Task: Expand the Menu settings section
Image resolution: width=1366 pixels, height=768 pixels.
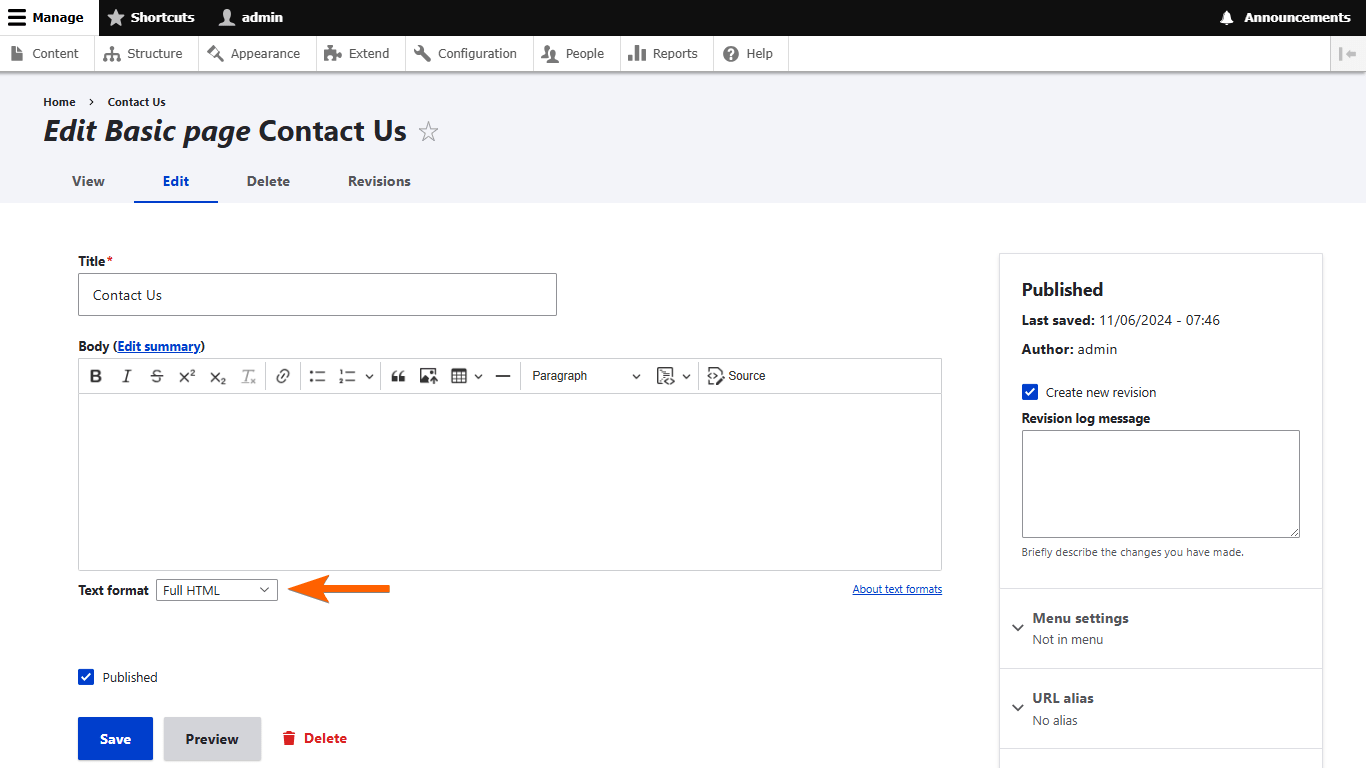Action: tap(1080, 619)
